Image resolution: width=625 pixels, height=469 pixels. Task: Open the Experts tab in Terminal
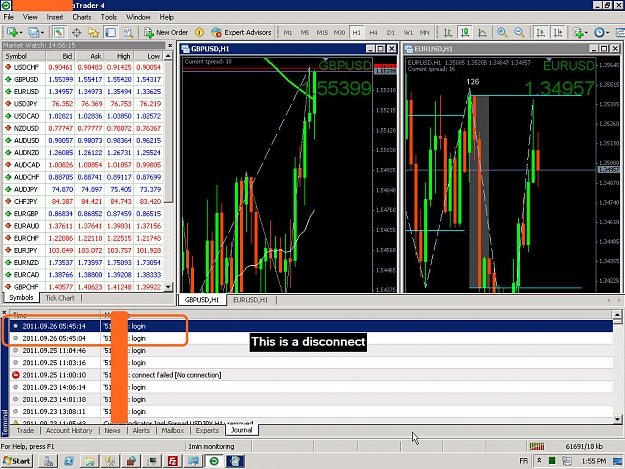pos(207,430)
